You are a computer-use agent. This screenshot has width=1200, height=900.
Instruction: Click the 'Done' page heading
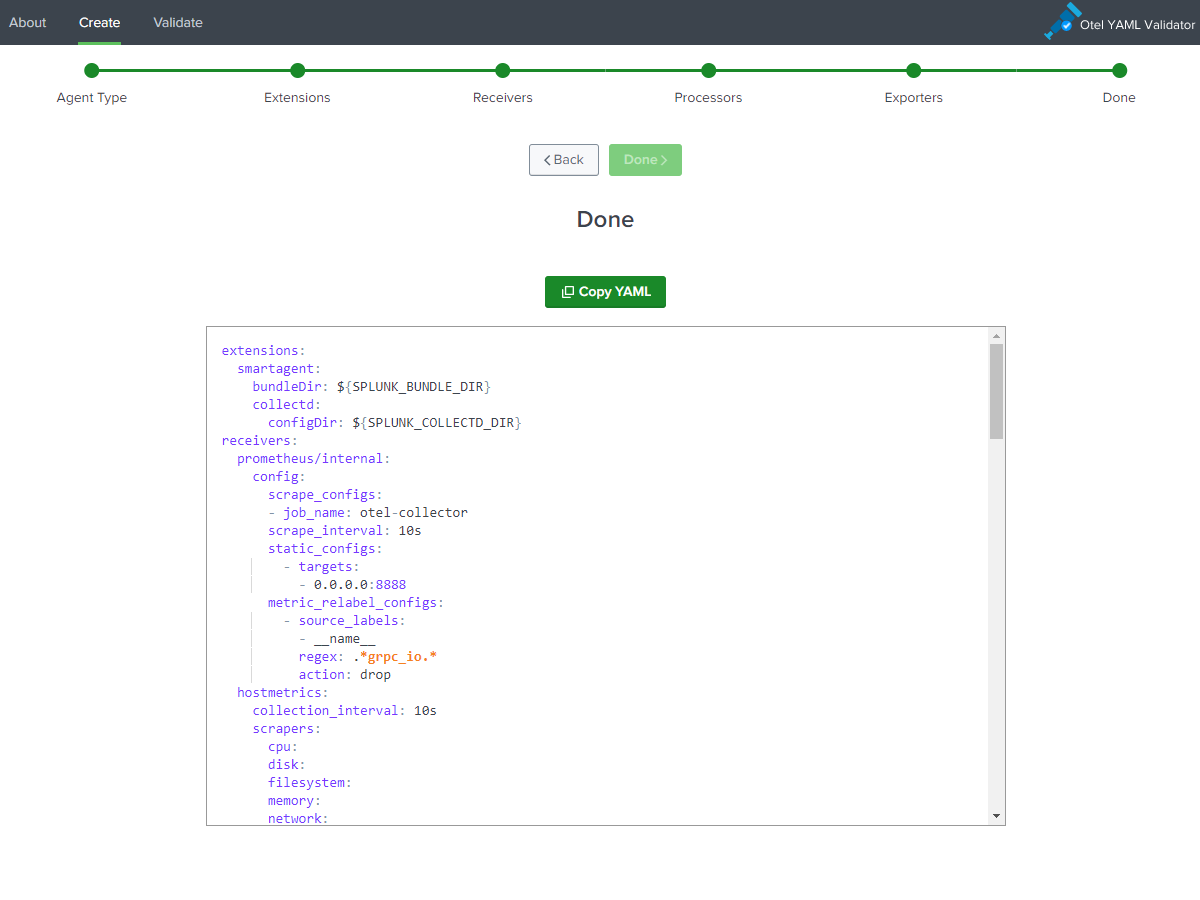click(x=605, y=219)
